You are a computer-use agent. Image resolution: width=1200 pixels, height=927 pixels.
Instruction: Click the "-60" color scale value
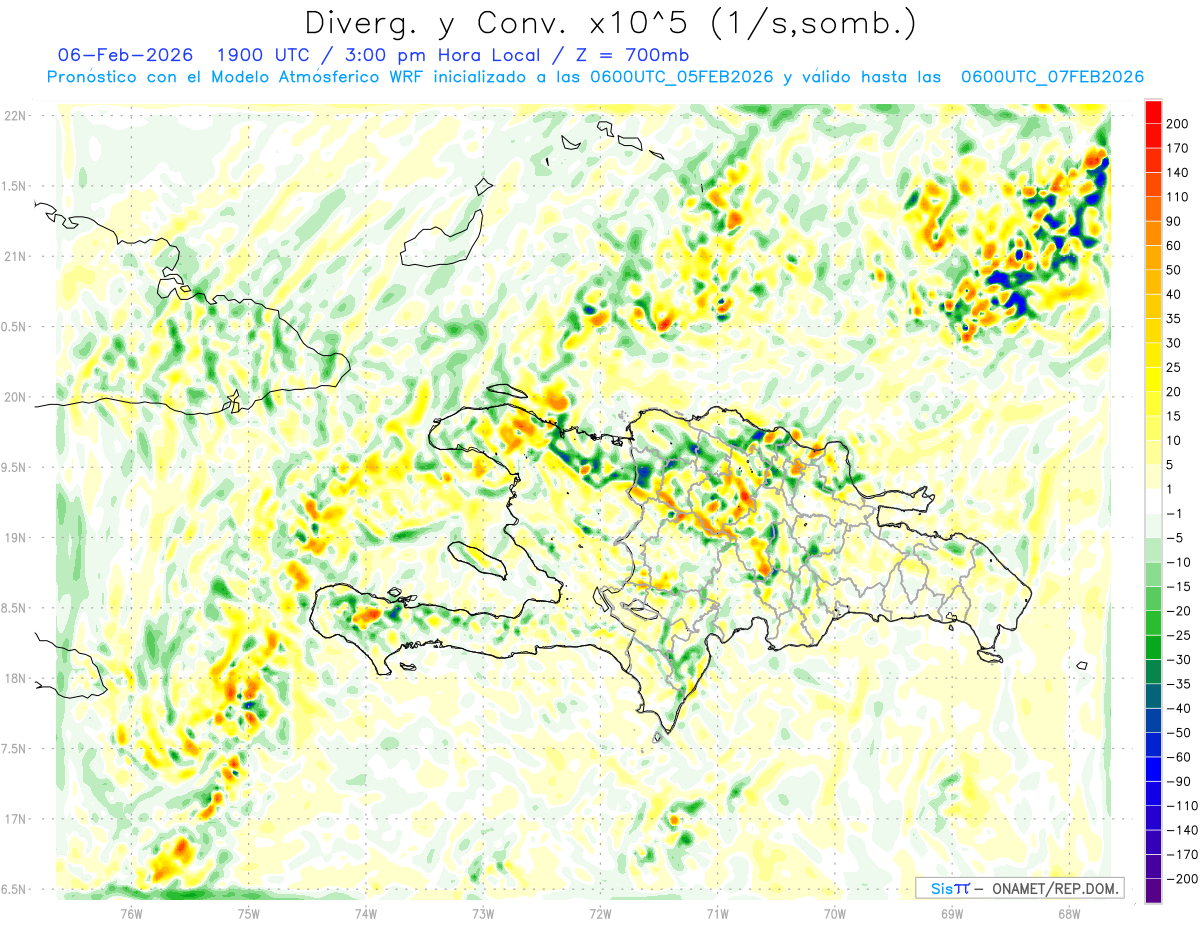pyautogui.click(x=1178, y=757)
